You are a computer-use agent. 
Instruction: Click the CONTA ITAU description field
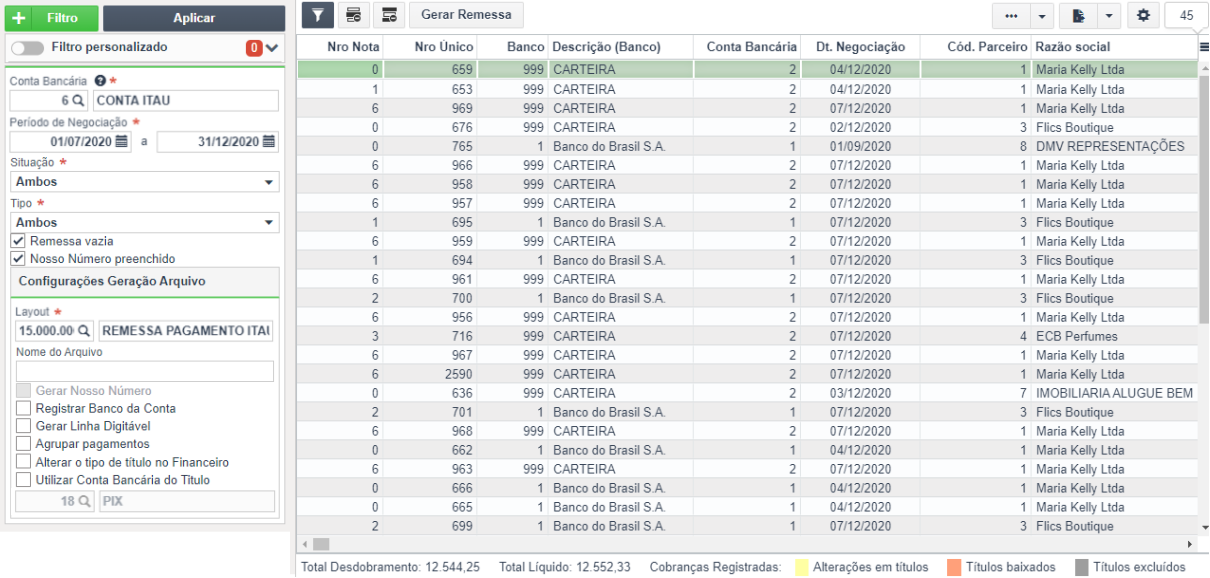coord(186,101)
